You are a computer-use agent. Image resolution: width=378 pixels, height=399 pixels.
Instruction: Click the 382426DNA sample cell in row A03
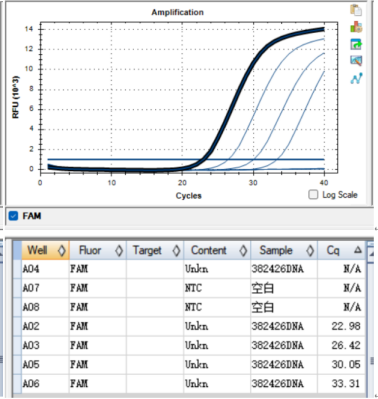[x=284, y=345]
